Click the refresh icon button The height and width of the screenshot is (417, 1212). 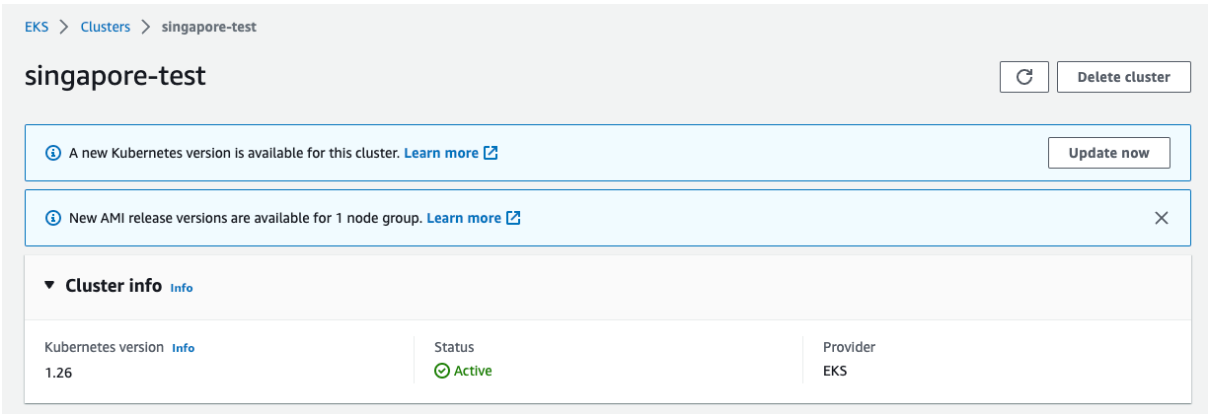pos(1024,77)
